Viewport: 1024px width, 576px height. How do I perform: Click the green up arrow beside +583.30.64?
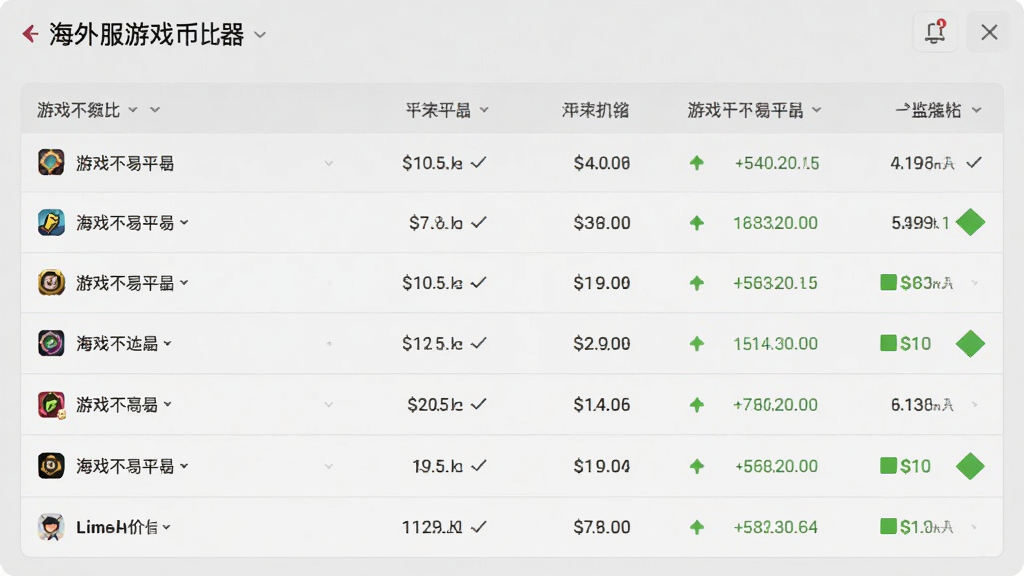tap(697, 527)
